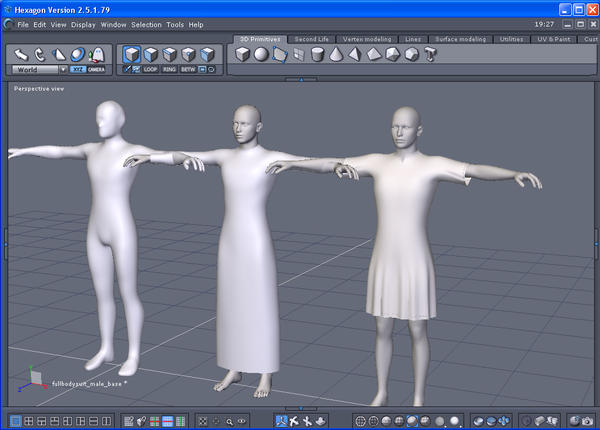Click the BETW selection button
The image size is (600, 430).
(x=188, y=70)
